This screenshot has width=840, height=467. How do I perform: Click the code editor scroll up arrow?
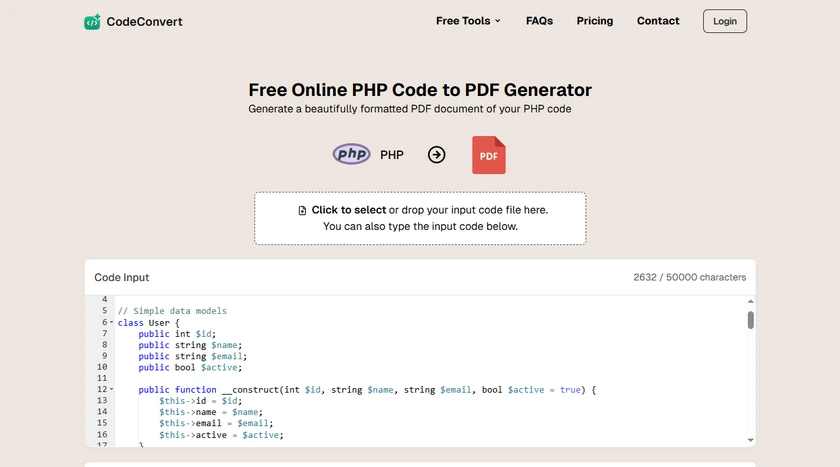pos(751,302)
